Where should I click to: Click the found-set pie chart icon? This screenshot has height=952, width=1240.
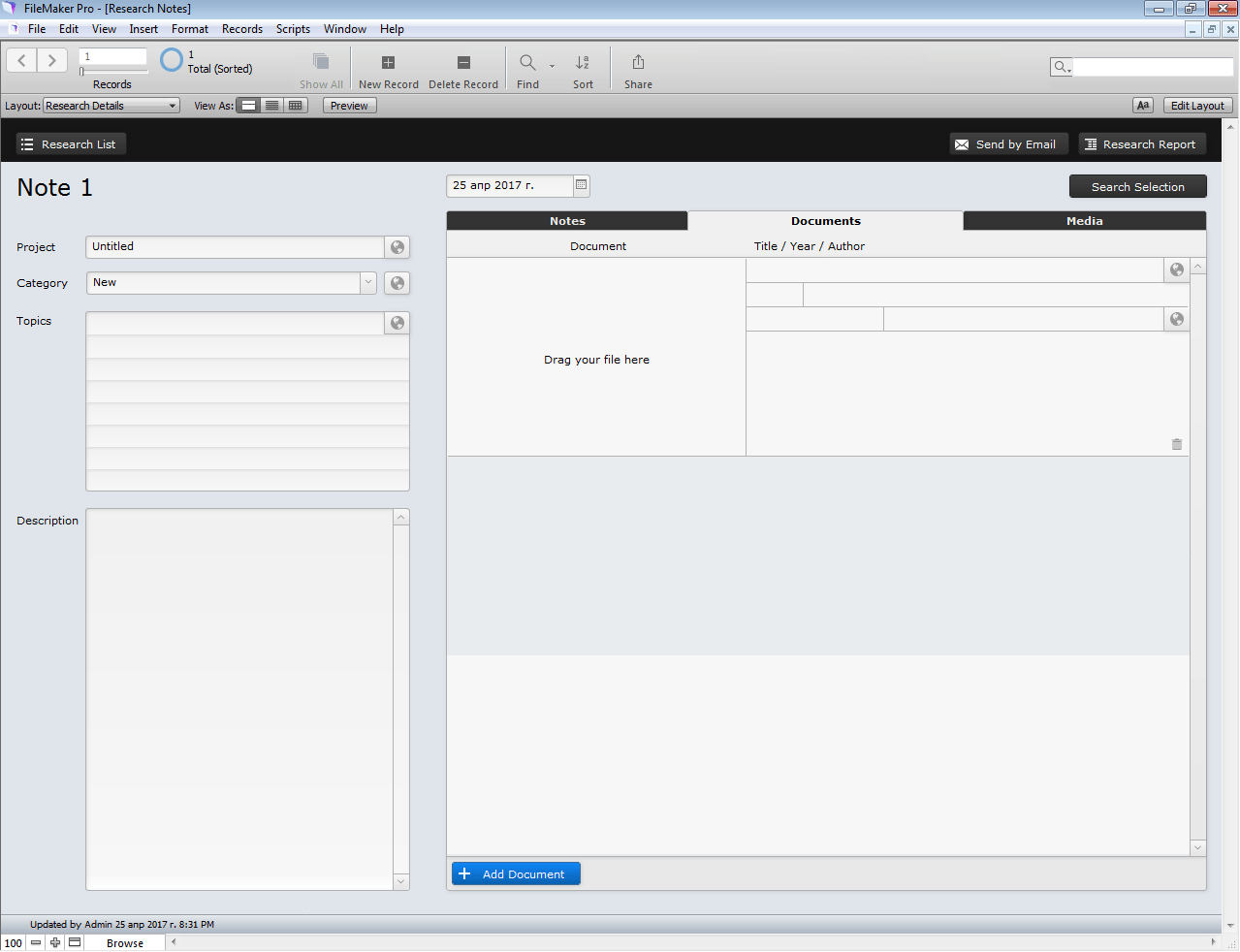[172, 60]
